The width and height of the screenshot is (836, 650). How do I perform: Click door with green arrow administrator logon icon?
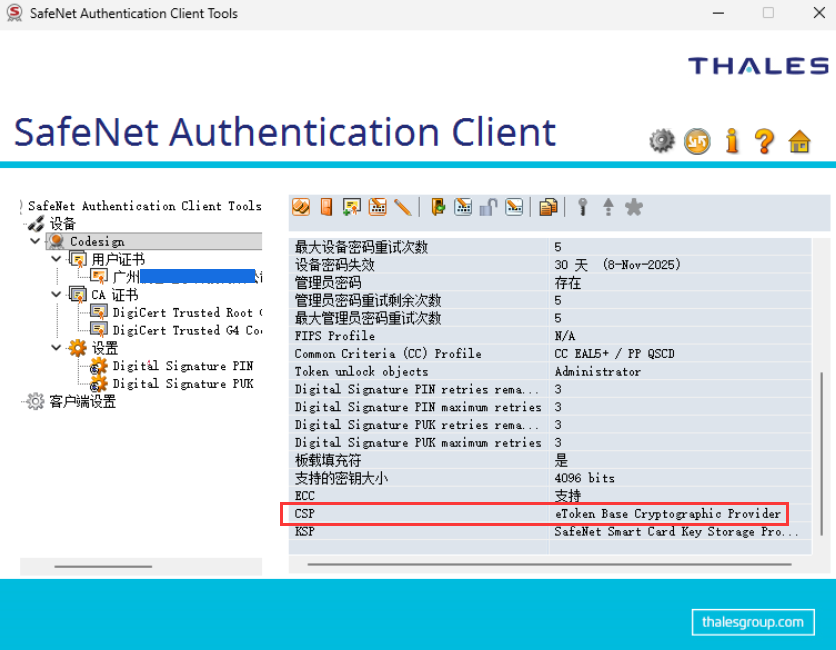438,207
